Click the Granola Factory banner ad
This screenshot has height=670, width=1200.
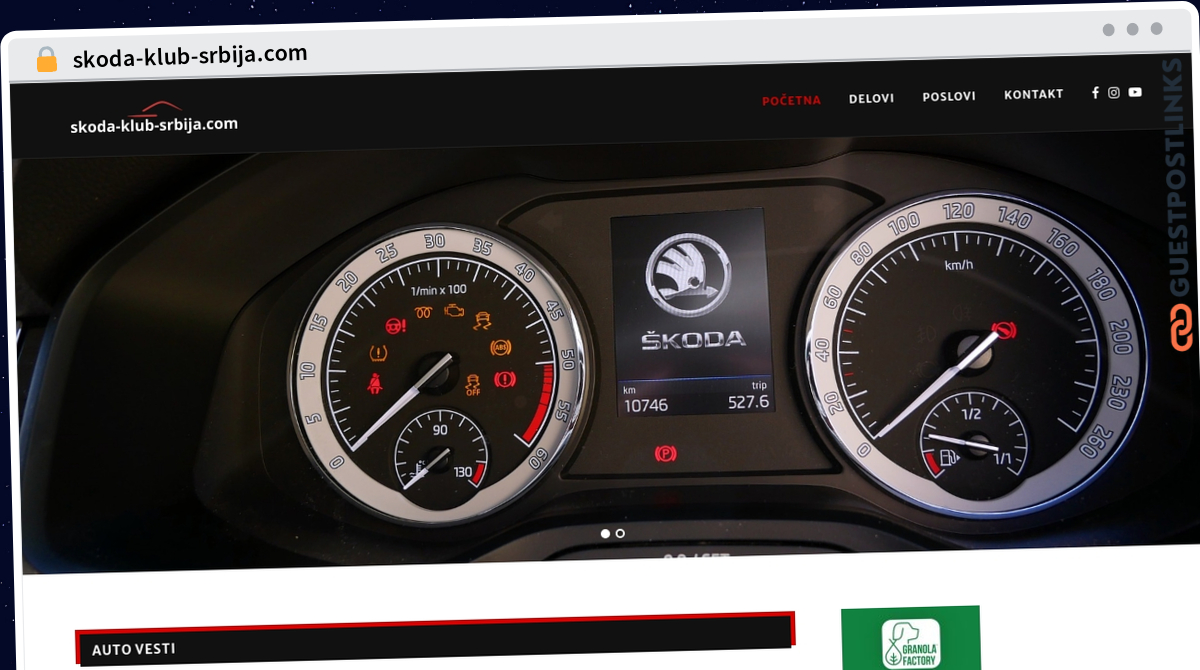coord(910,638)
